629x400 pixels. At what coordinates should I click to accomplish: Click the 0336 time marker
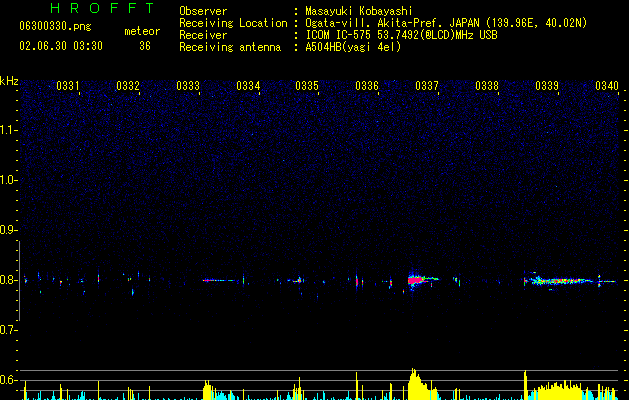(x=367, y=86)
